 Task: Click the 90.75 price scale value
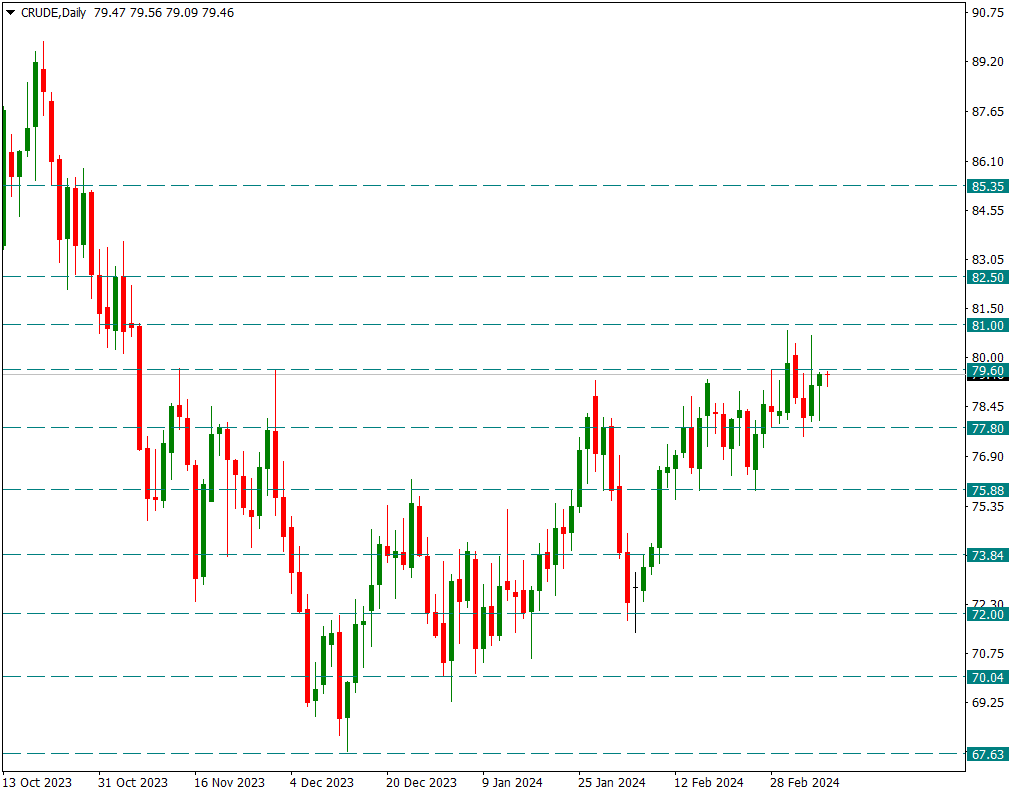(x=988, y=12)
